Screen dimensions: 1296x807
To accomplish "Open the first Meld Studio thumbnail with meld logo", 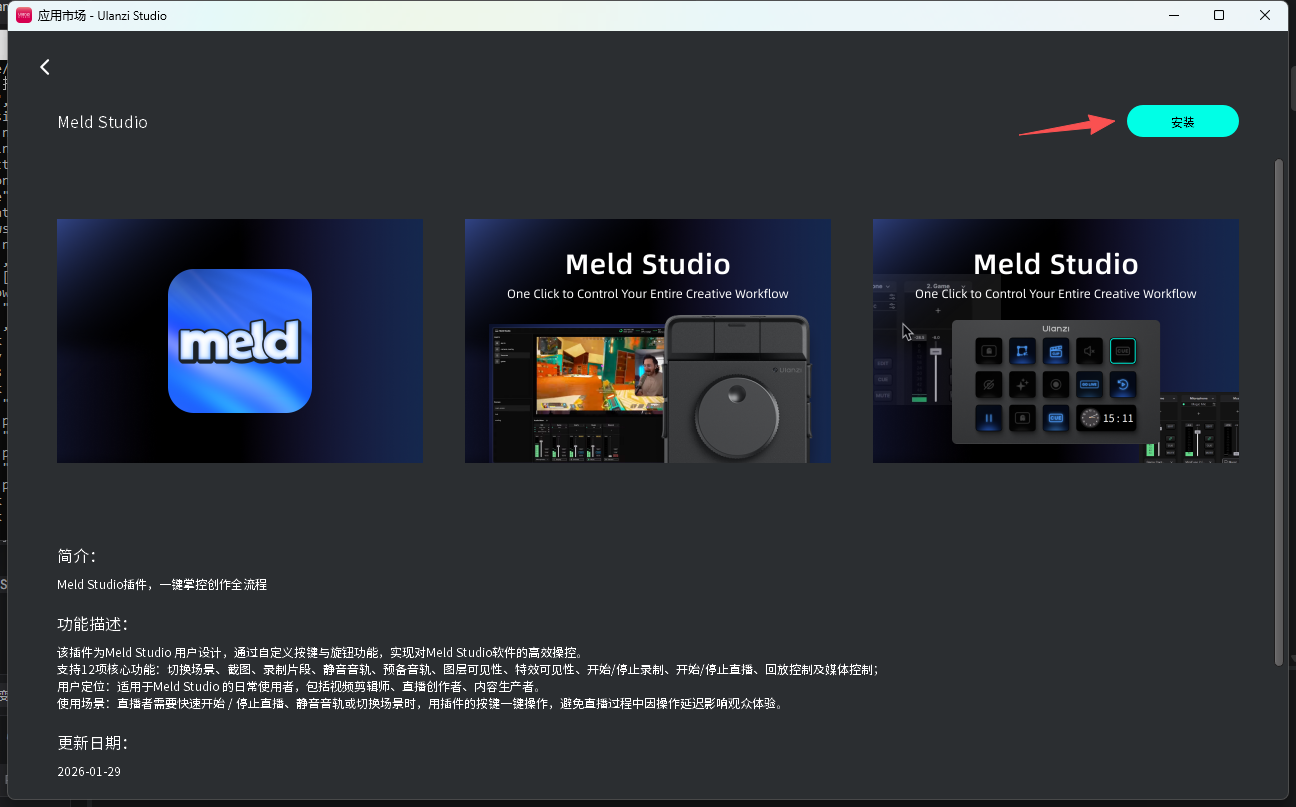I will click(240, 340).
